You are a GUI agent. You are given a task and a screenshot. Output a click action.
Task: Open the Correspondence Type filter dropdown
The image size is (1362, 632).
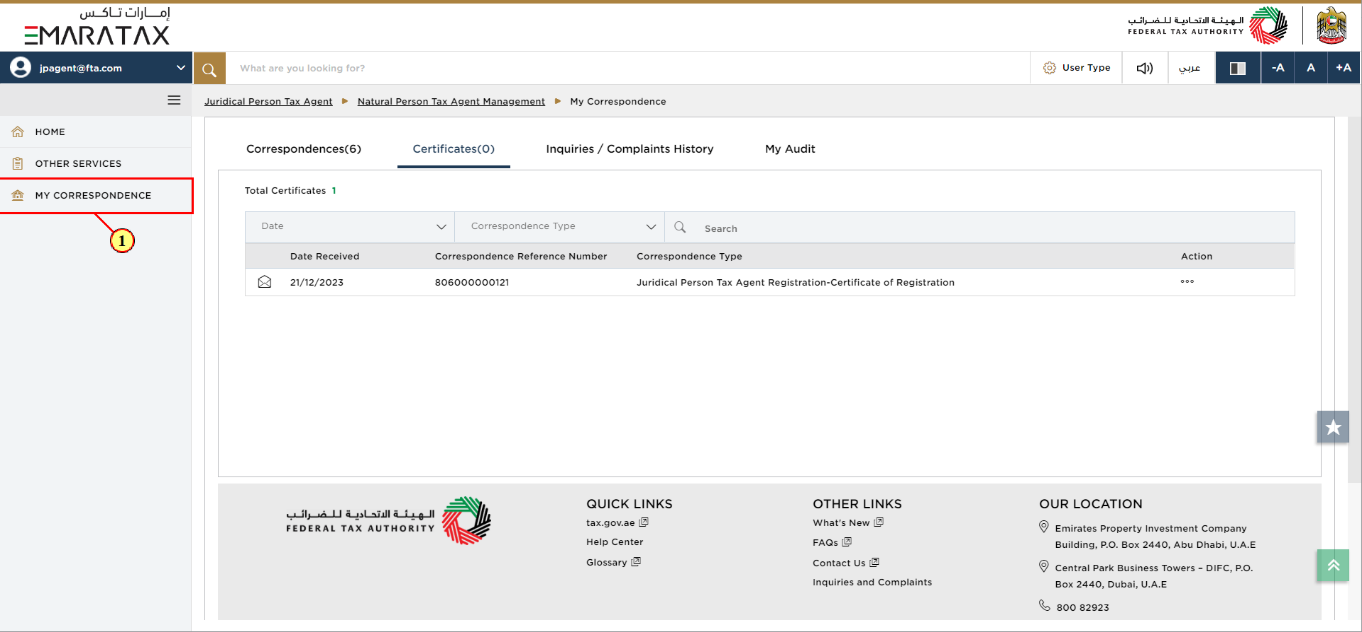click(560, 227)
